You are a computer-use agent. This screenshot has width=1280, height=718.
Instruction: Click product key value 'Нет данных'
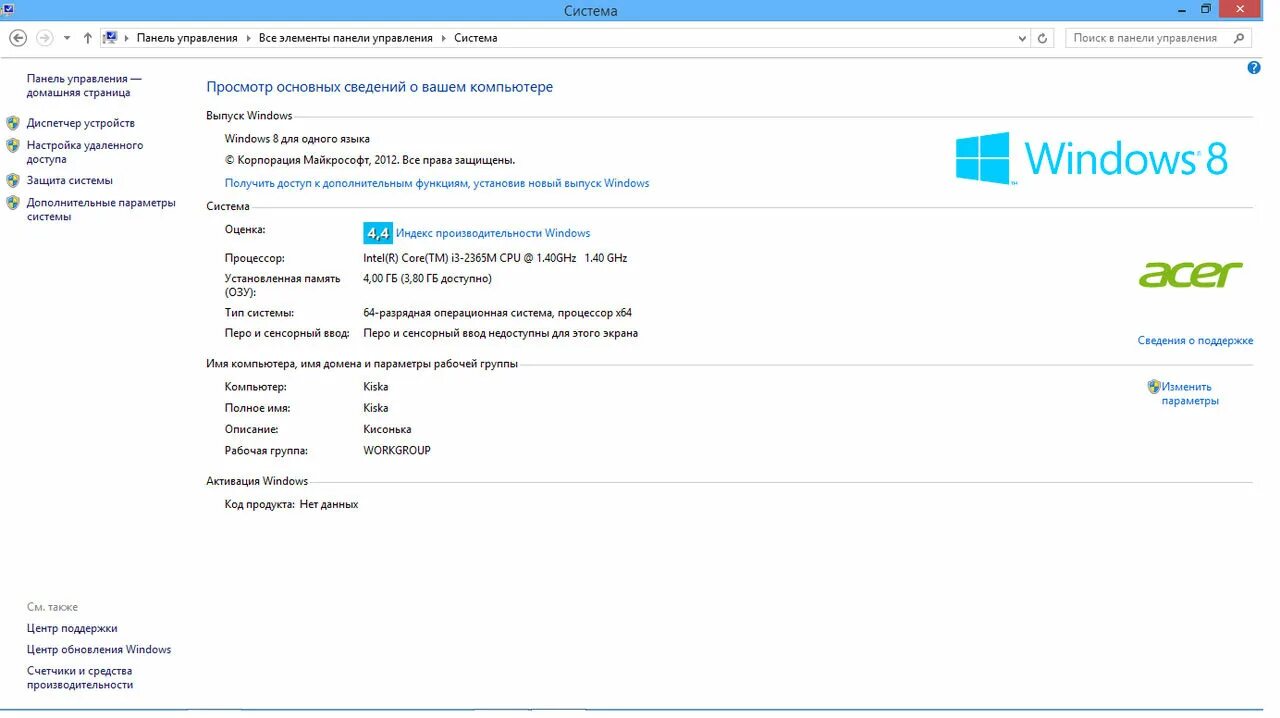tap(329, 505)
